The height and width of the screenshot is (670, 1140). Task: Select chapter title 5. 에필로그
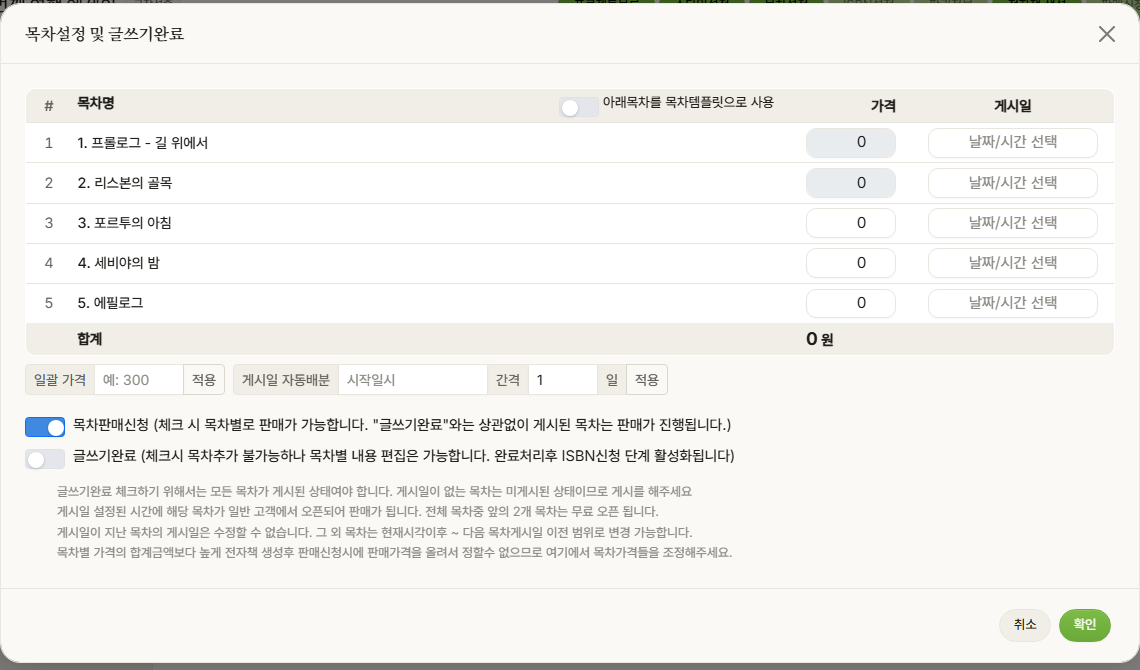pos(111,303)
